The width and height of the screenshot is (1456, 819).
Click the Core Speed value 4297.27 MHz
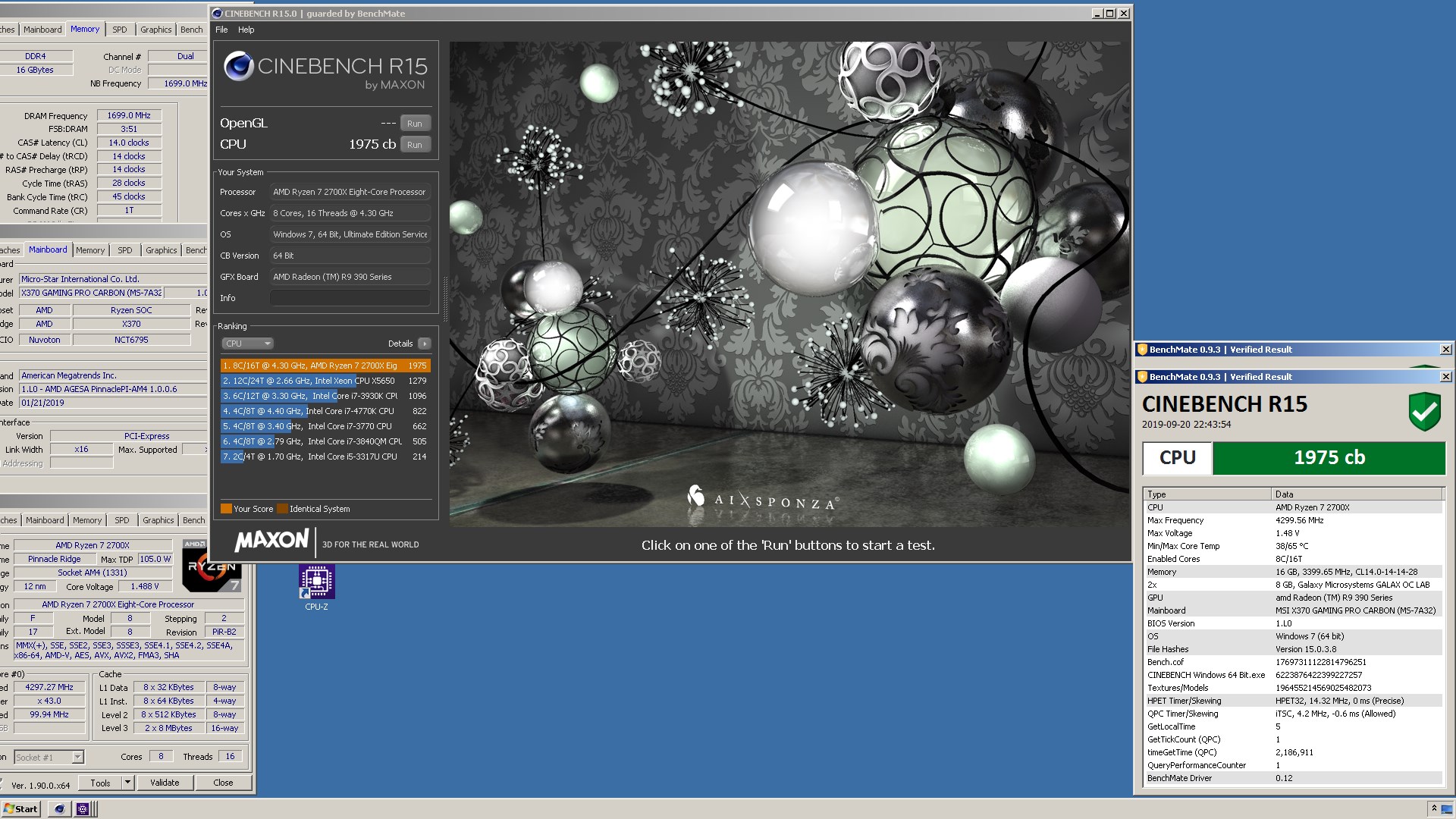[x=49, y=687]
